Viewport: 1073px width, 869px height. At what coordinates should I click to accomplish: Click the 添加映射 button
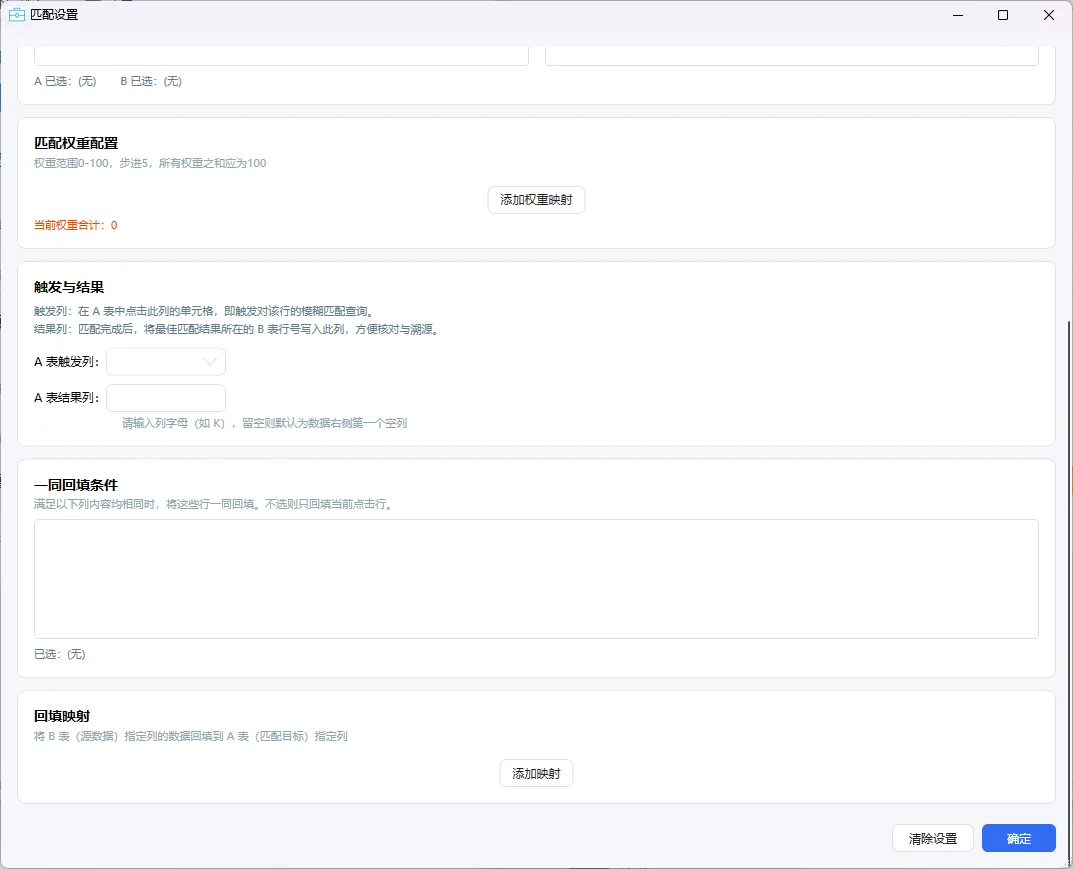536,773
